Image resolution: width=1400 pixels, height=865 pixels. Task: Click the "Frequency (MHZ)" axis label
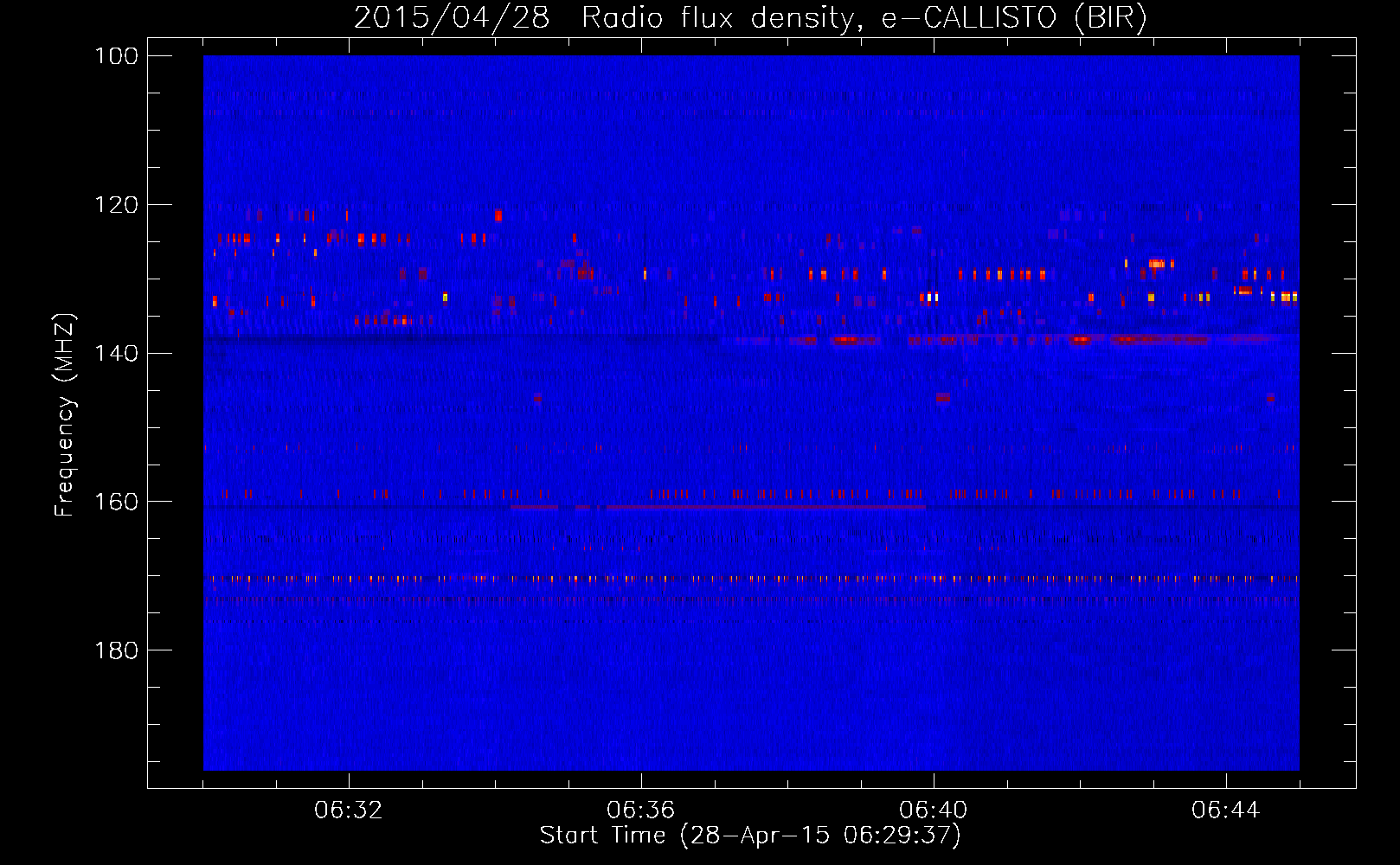click(65, 414)
